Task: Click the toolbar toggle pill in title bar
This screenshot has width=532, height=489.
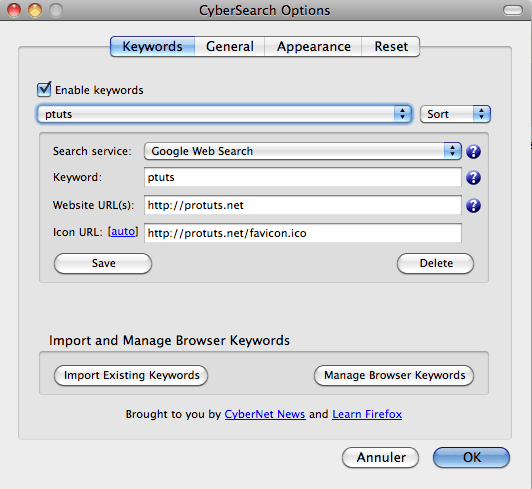Action: [x=513, y=10]
